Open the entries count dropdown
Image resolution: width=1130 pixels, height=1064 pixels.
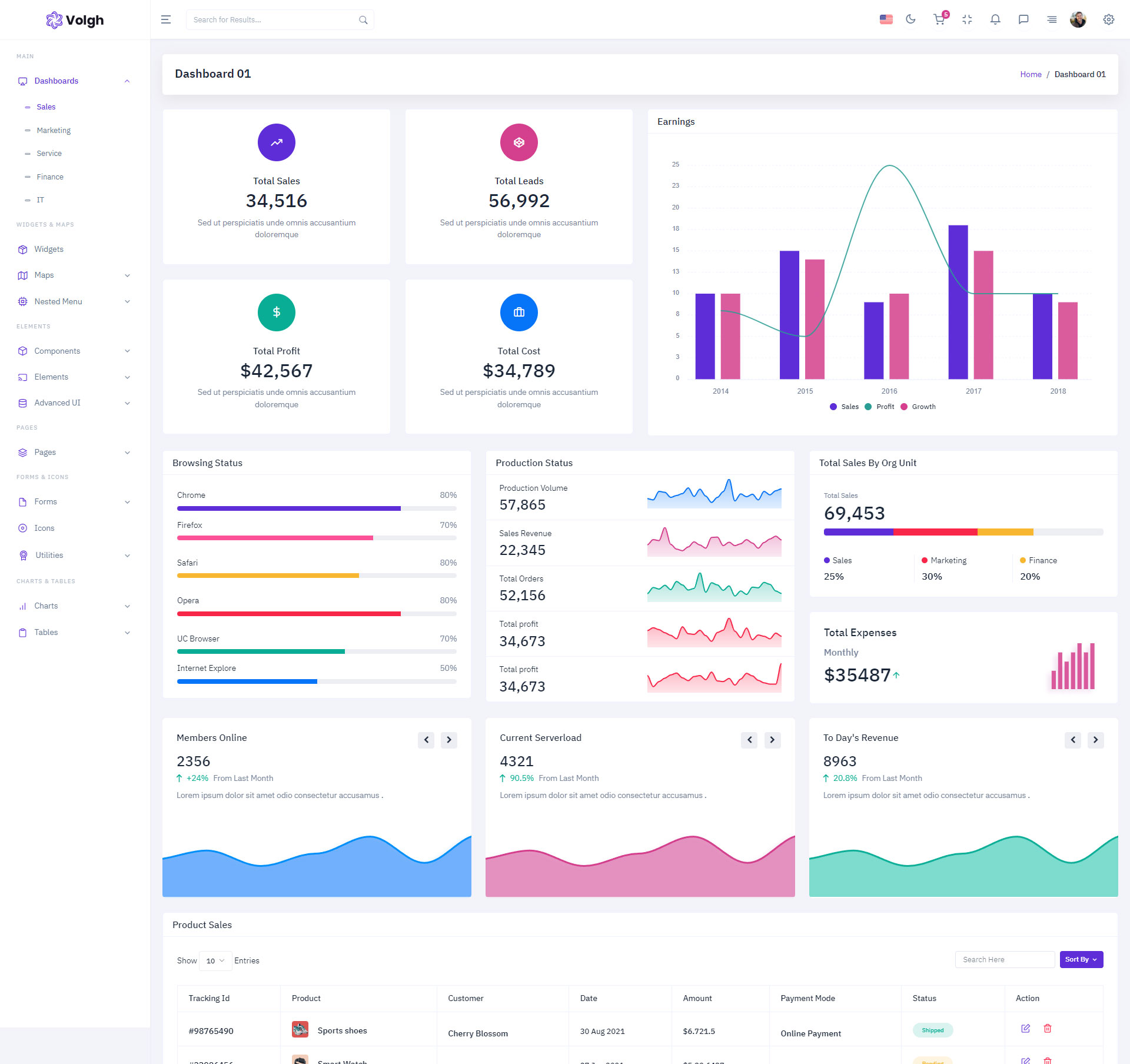tap(215, 960)
